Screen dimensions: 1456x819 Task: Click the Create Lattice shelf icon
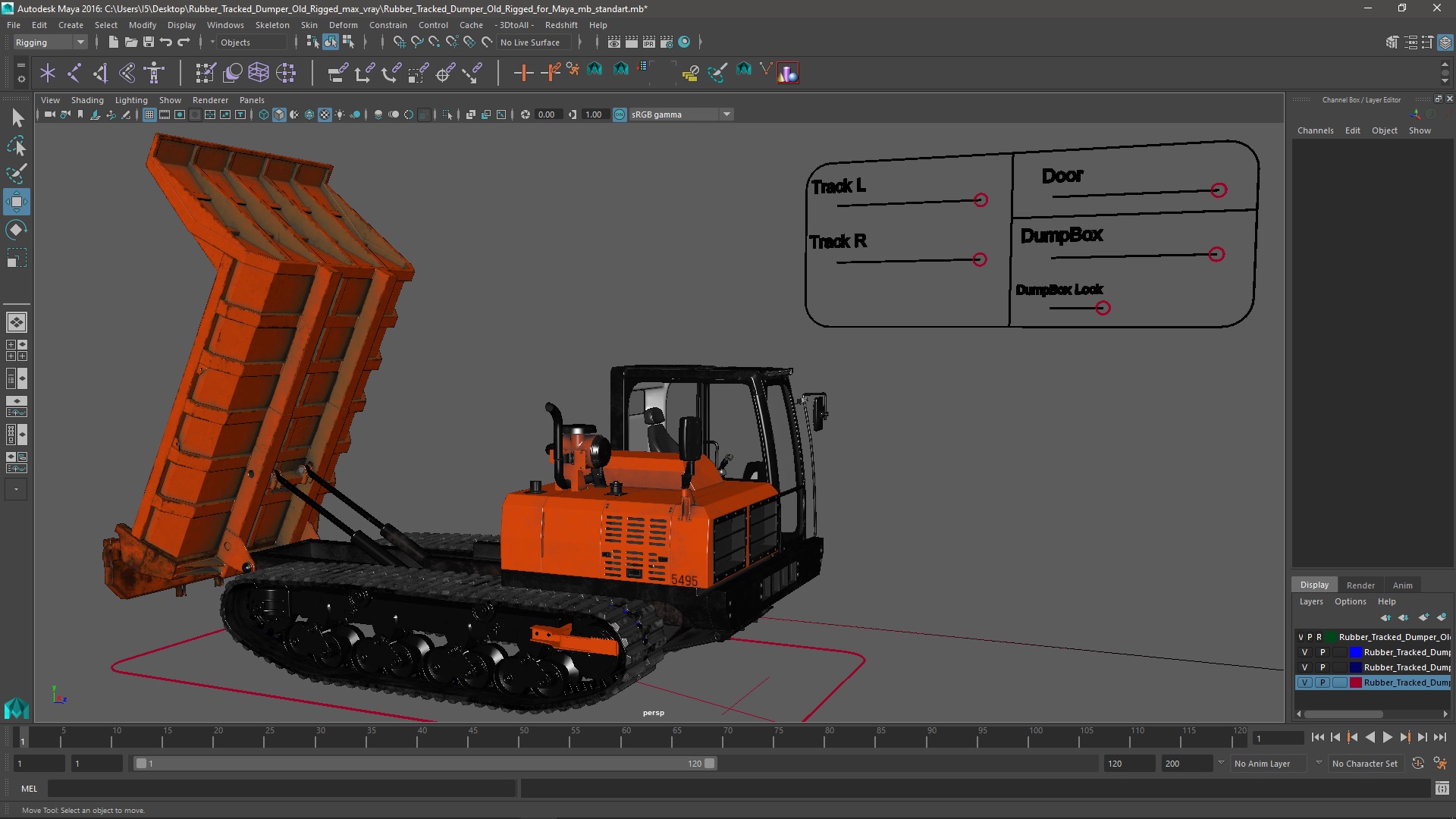pyautogui.click(x=259, y=73)
